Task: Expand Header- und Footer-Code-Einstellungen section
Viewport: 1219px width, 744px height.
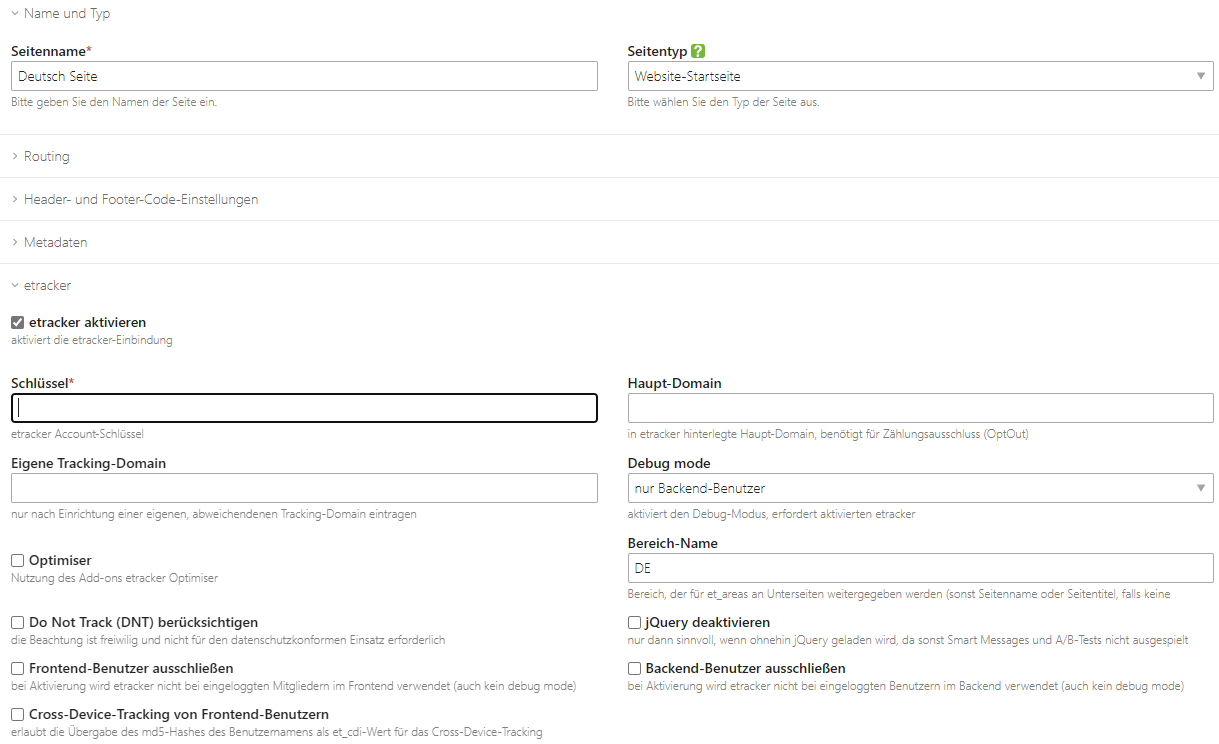Action: [x=140, y=199]
